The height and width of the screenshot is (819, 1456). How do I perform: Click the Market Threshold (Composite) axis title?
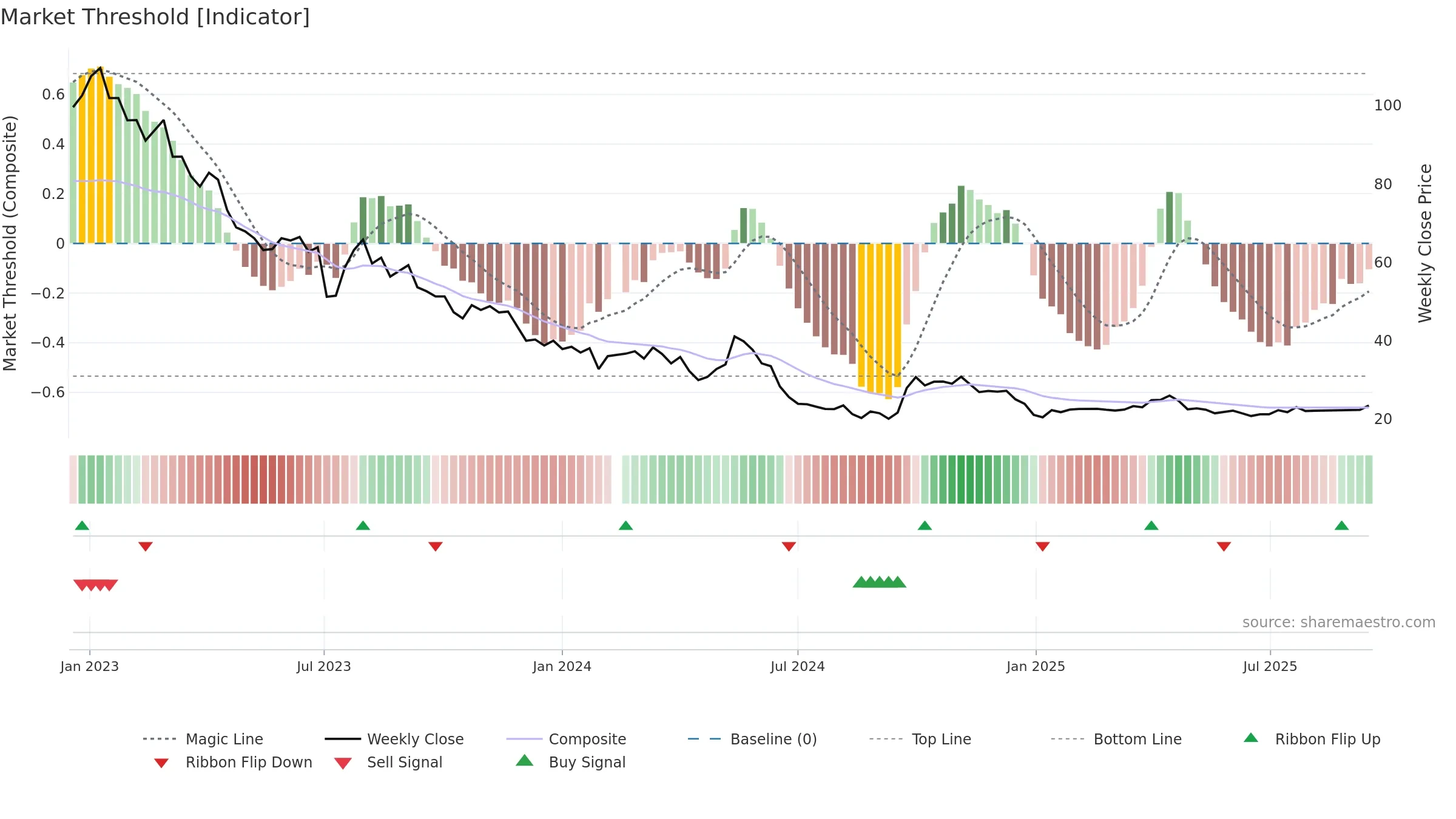pyautogui.click(x=10, y=243)
